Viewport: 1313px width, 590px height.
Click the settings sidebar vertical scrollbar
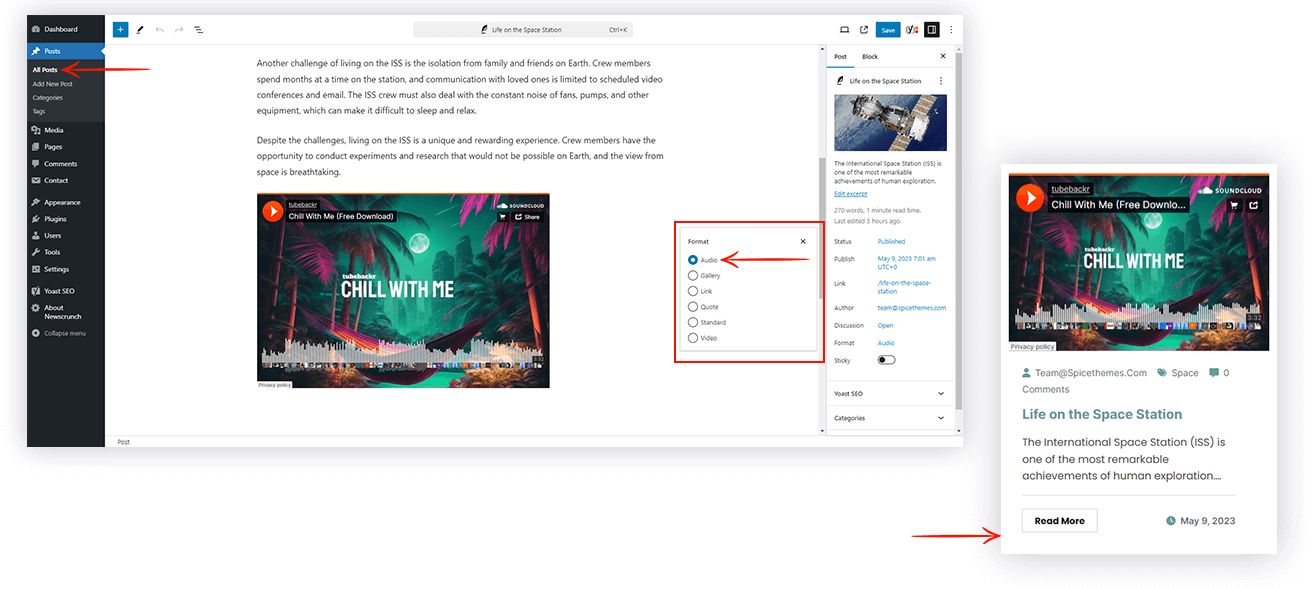[957, 230]
